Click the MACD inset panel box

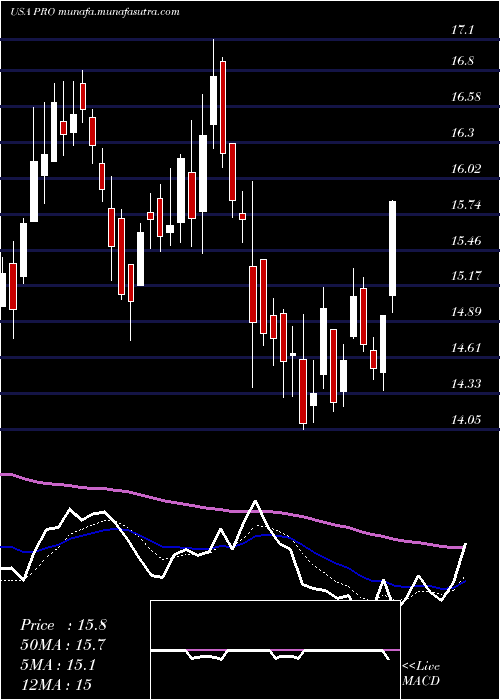tap(275, 650)
